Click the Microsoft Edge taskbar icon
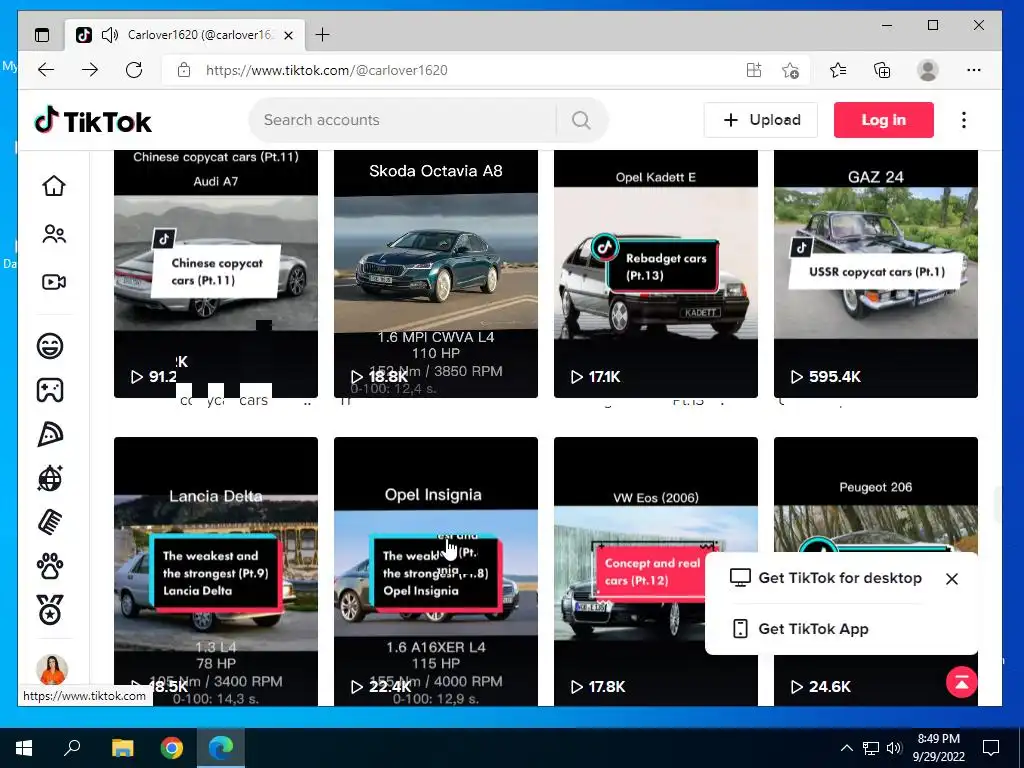Viewport: 1024px width, 768px height. [221, 748]
